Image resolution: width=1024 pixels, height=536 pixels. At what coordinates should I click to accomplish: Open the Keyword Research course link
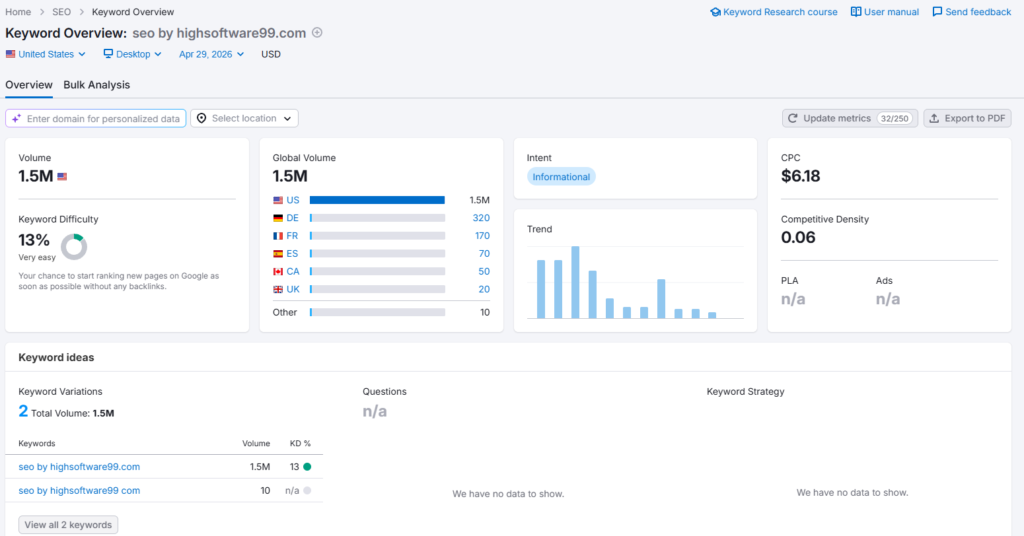[x=774, y=12]
